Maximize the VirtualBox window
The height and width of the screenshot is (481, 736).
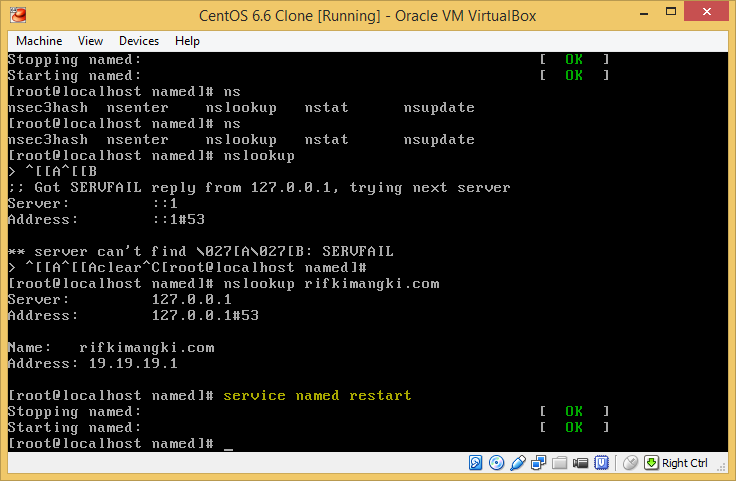click(x=671, y=12)
